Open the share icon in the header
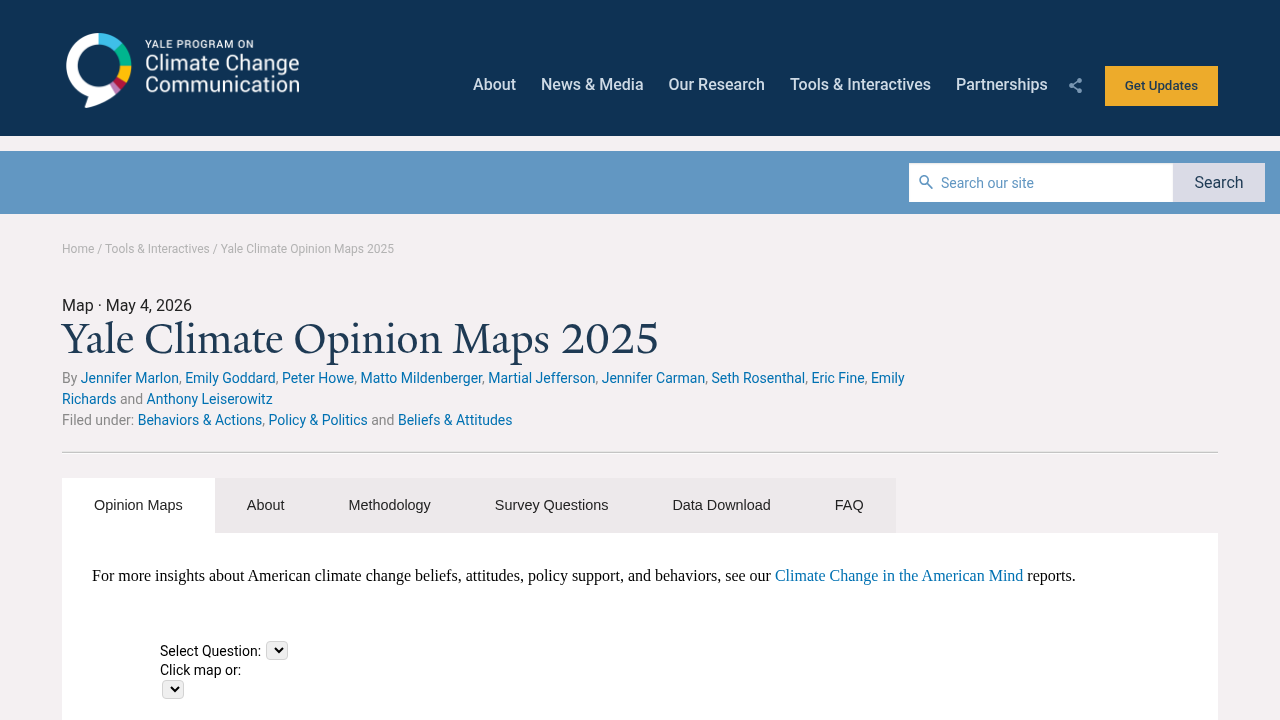The height and width of the screenshot is (720, 1280). 1075,86
